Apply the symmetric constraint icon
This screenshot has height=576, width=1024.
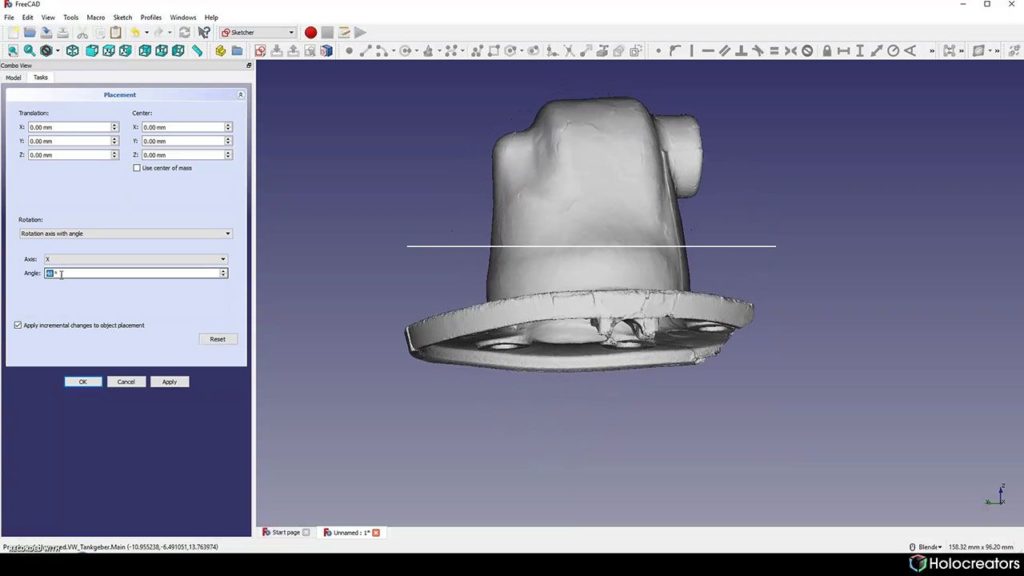click(x=790, y=51)
